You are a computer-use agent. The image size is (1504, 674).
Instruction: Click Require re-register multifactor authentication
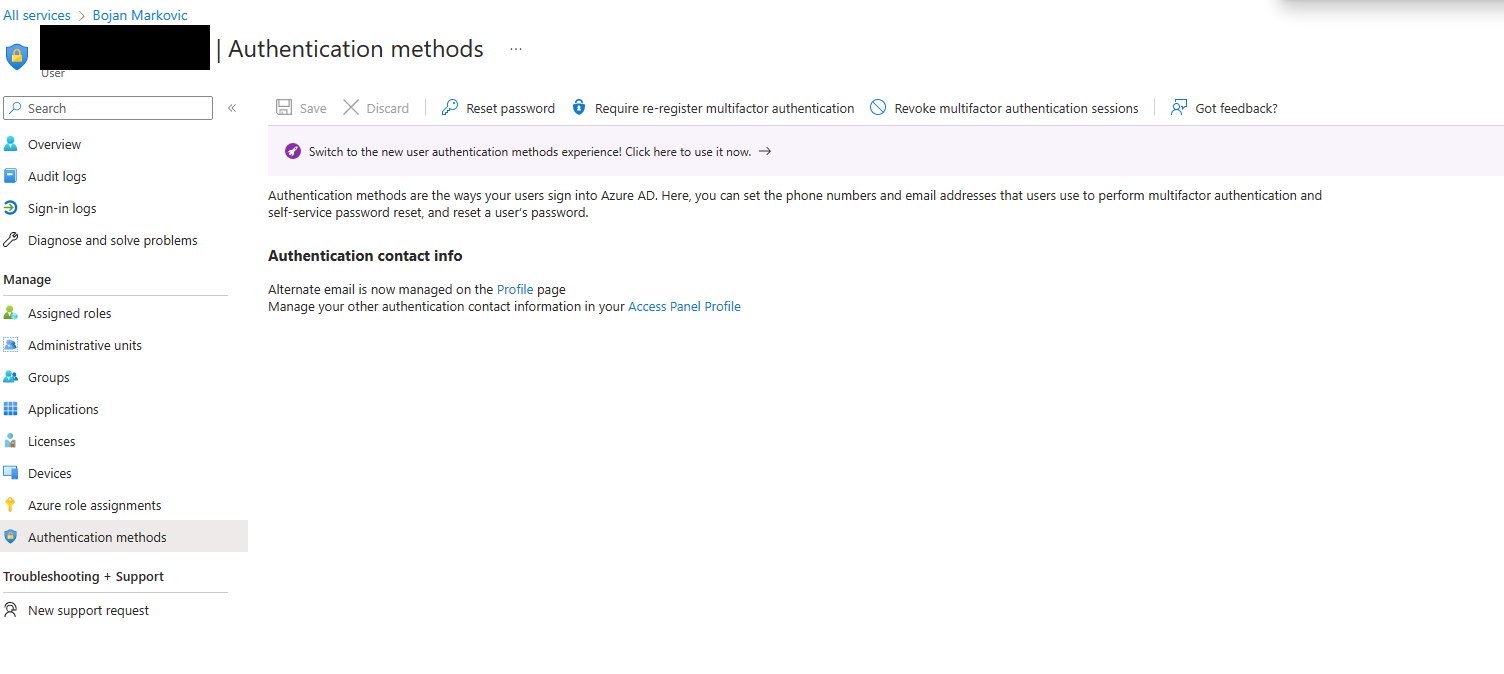[x=724, y=108]
